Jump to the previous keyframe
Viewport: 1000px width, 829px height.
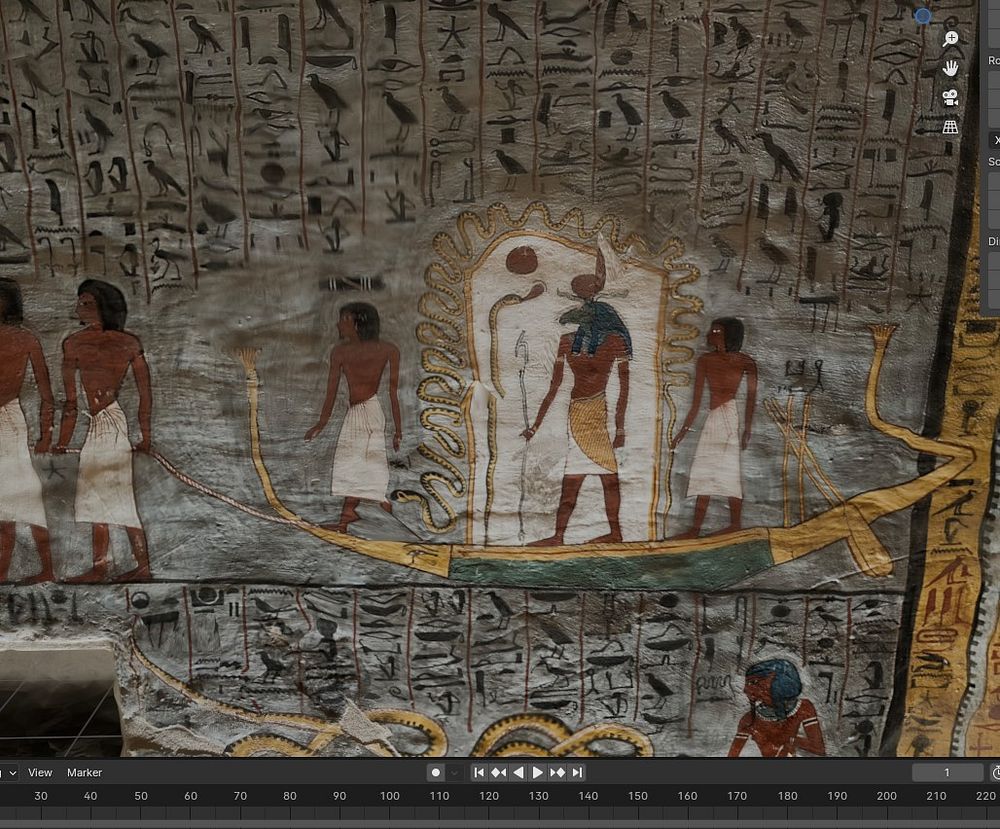[498, 772]
